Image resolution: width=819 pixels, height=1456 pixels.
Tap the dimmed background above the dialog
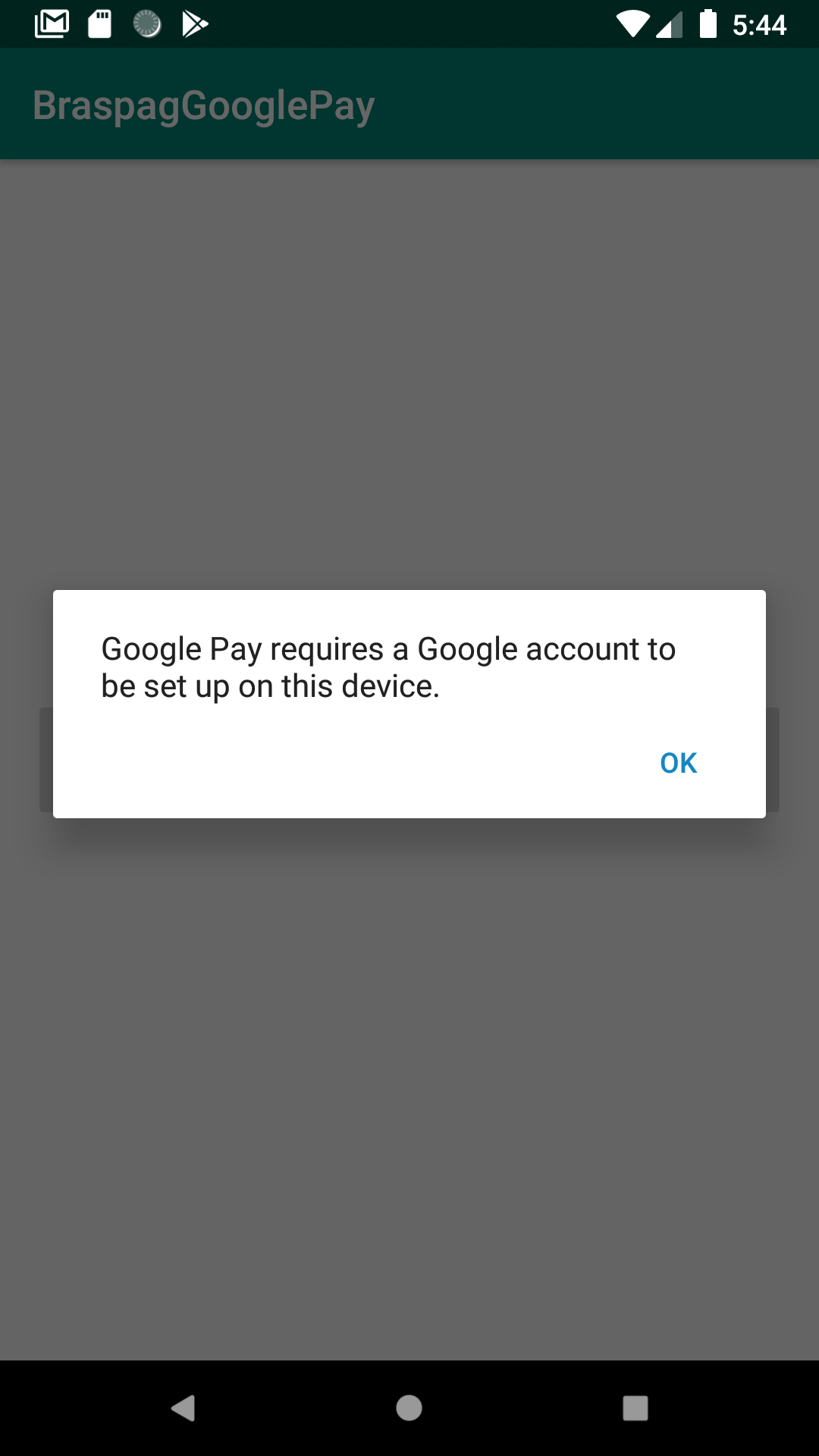tap(409, 372)
